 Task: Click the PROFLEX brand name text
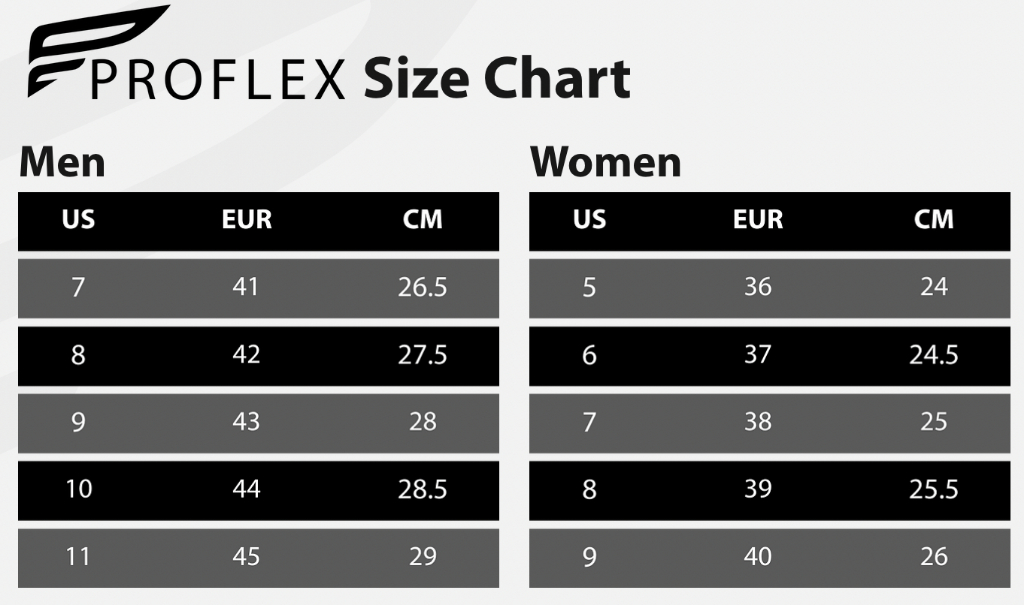click(x=218, y=80)
